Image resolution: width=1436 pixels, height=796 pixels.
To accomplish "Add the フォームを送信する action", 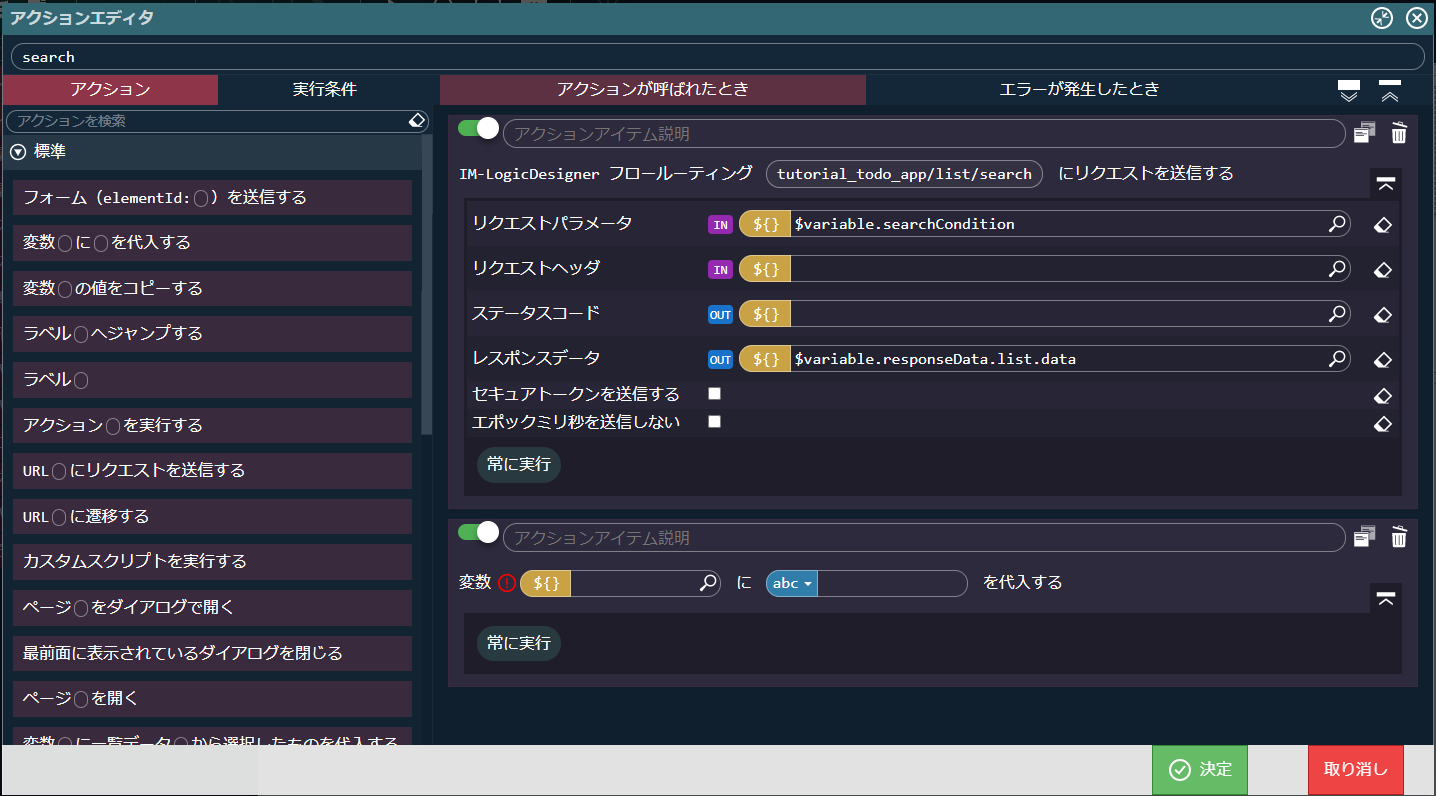I will click(x=213, y=197).
